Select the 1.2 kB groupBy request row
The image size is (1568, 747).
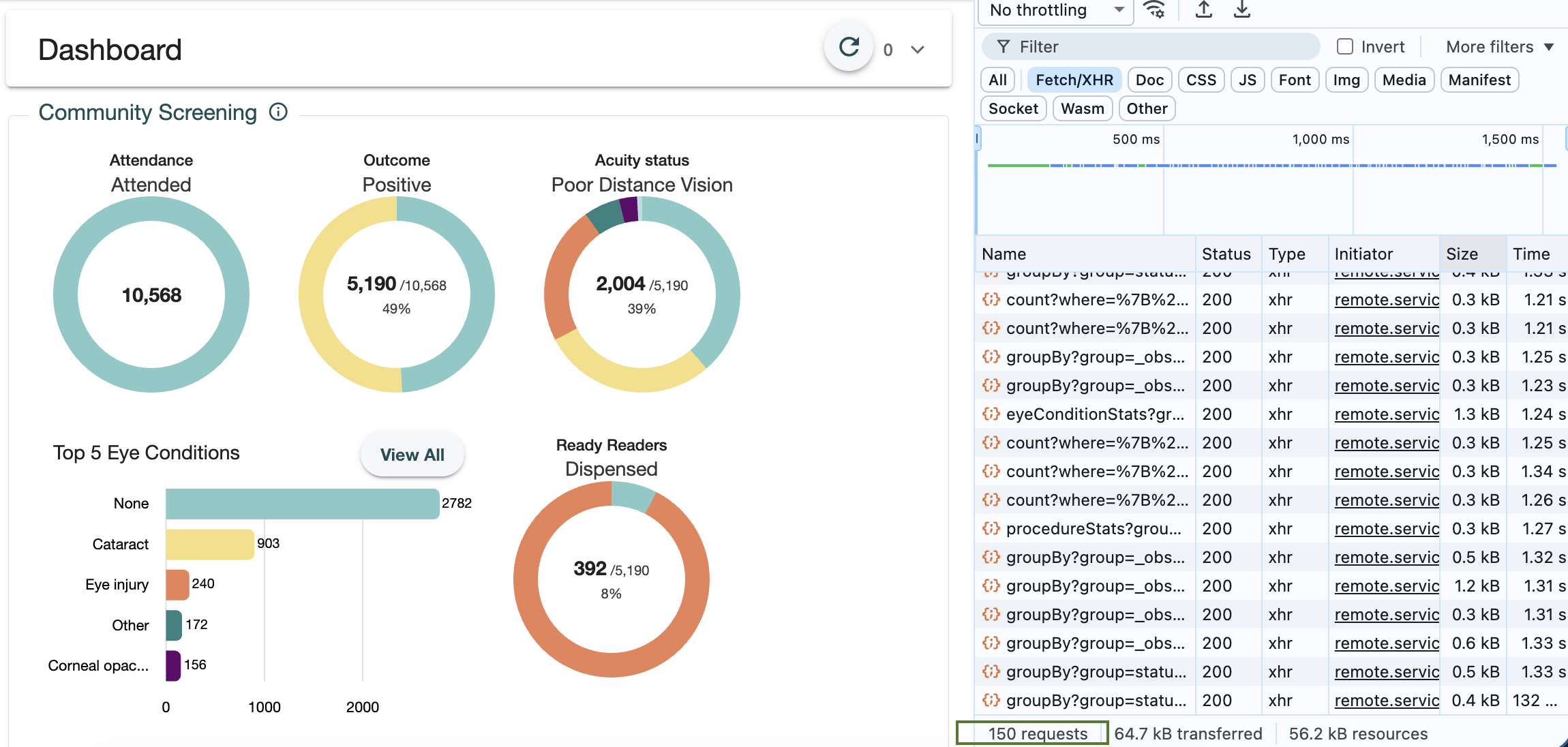[x=1271, y=586]
